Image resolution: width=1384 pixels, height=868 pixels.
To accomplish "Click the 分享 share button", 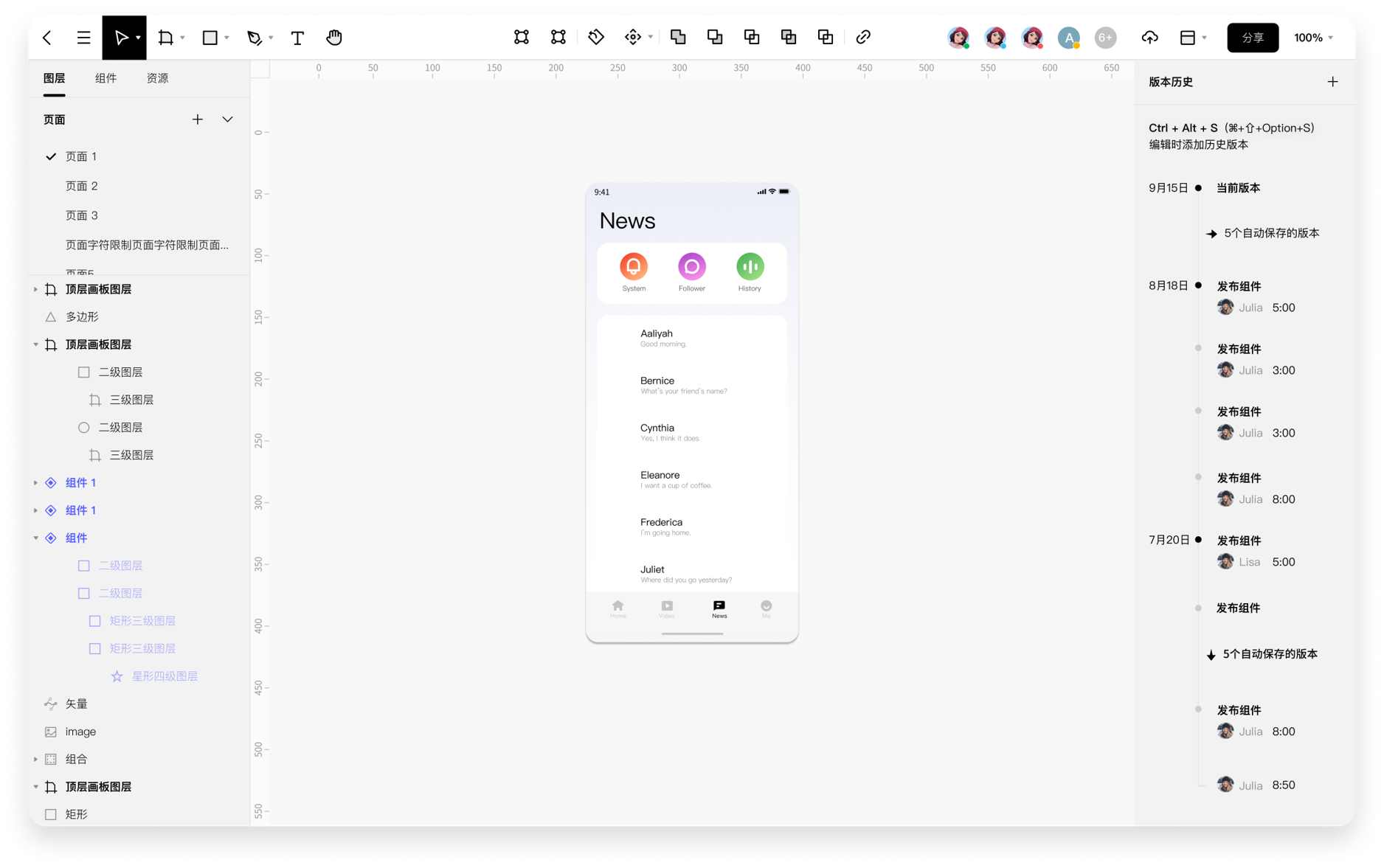I will coord(1253,38).
